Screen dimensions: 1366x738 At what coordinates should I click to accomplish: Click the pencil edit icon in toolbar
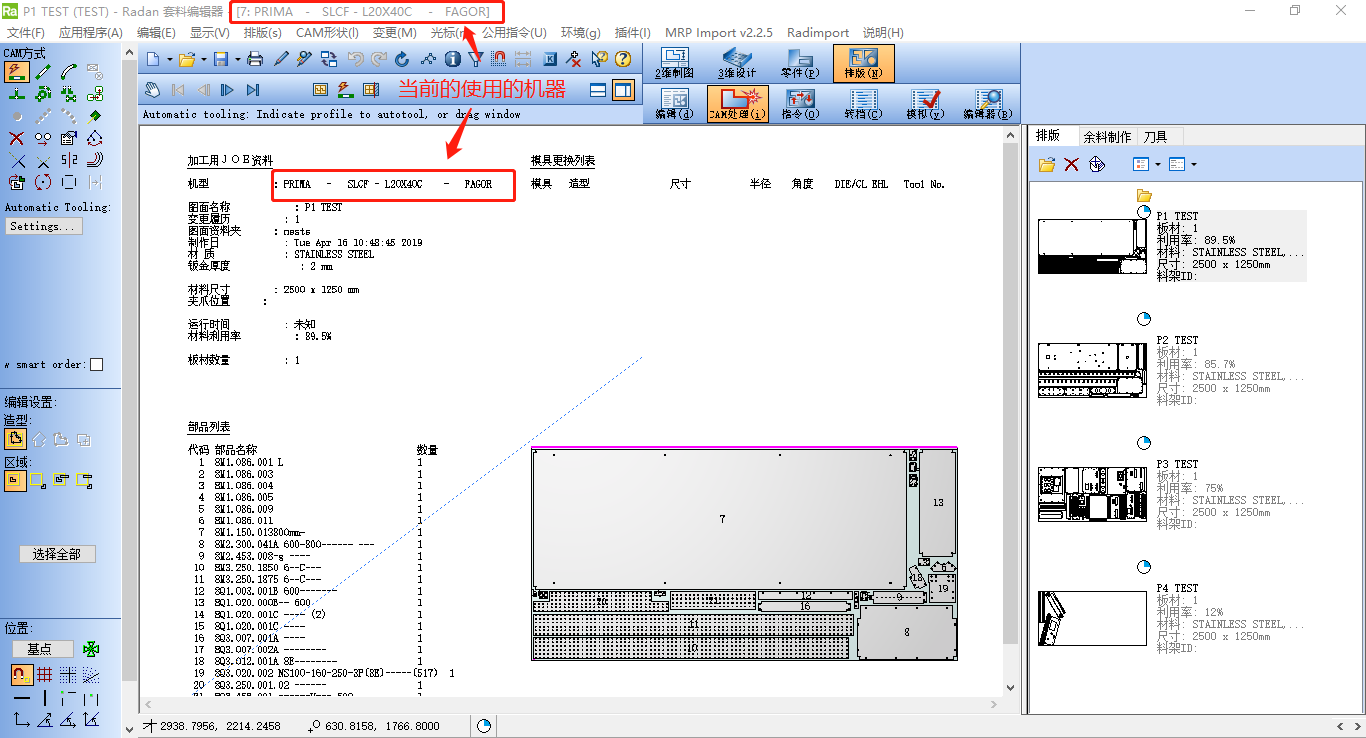[282, 59]
